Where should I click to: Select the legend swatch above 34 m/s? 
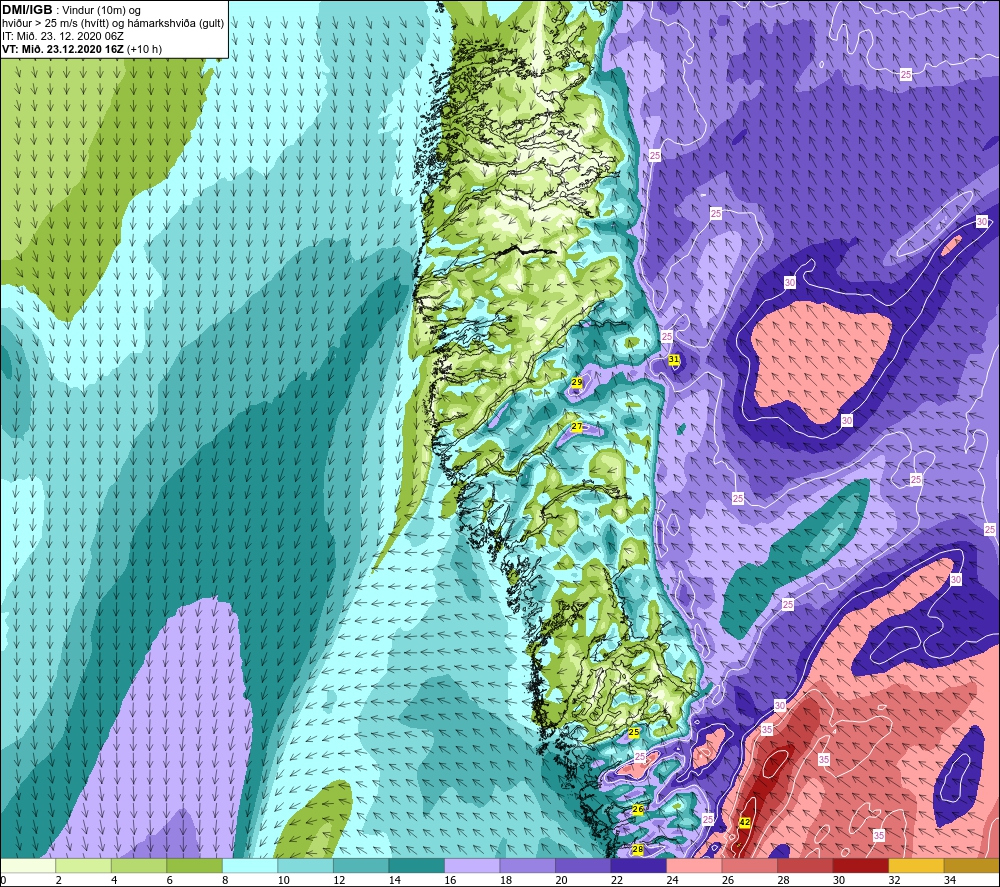pos(971,866)
